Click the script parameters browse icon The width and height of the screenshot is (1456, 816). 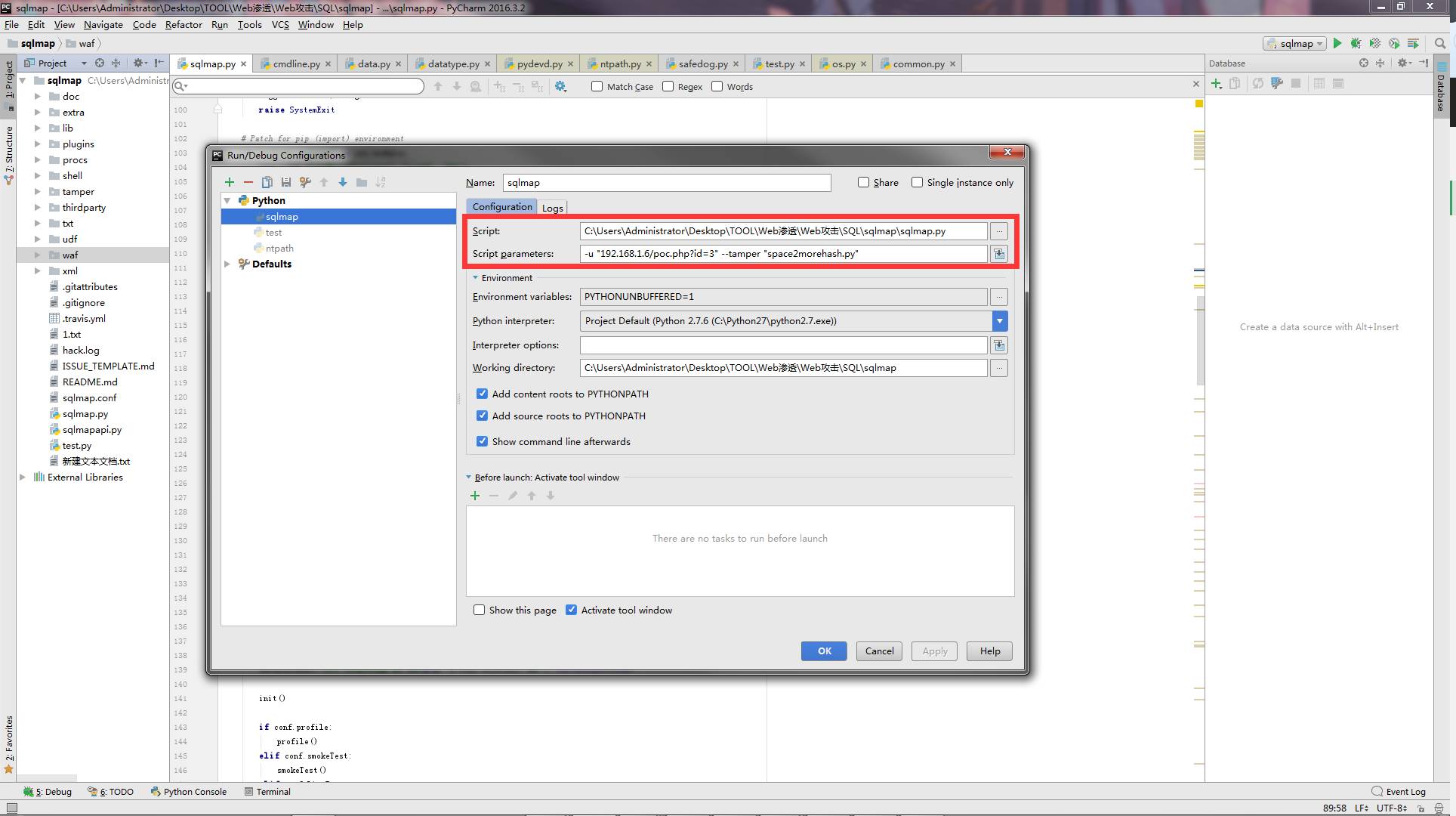click(x=999, y=254)
